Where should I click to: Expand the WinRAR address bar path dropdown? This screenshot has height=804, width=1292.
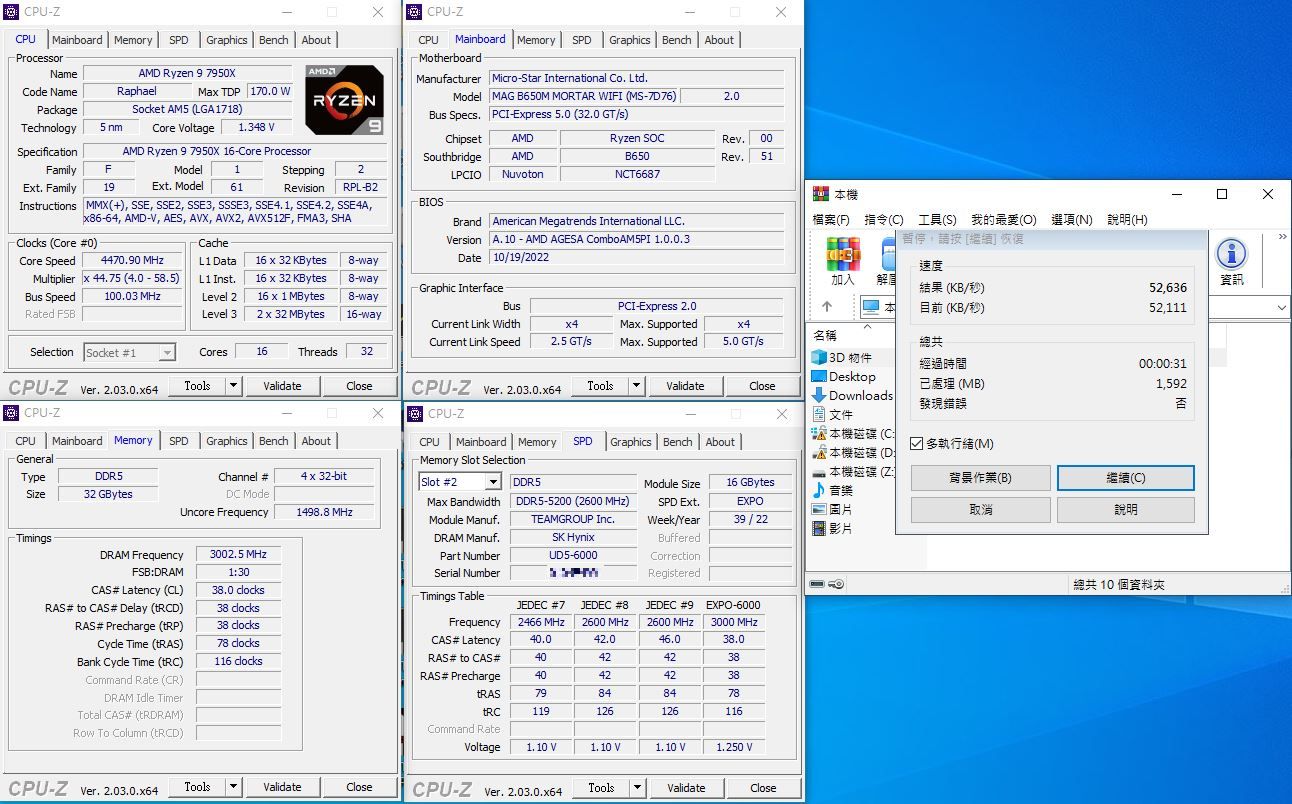coord(1281,308)
